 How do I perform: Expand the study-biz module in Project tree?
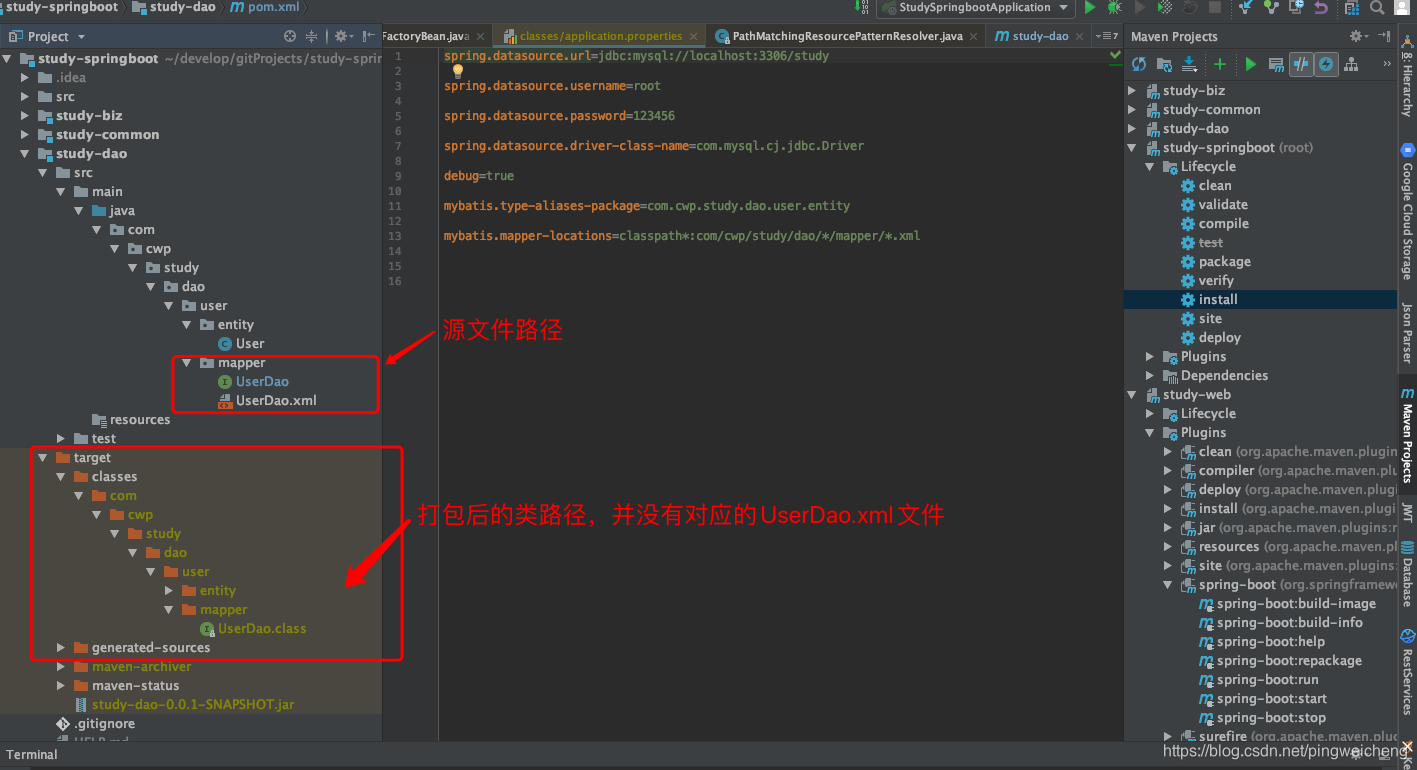pyautogui.click(x=26, y=115)
